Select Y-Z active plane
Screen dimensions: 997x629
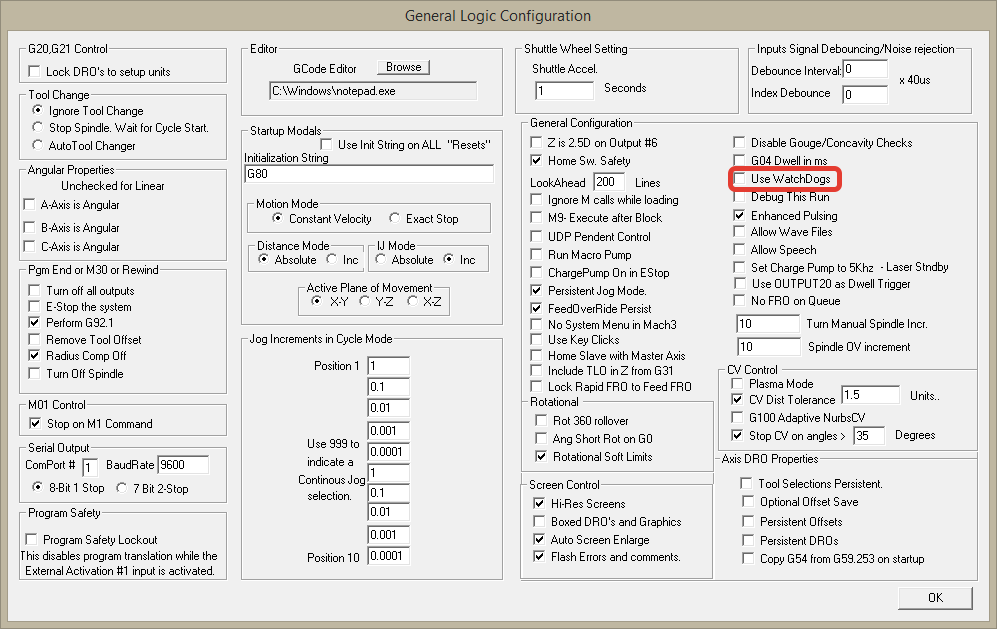(364, 301)
